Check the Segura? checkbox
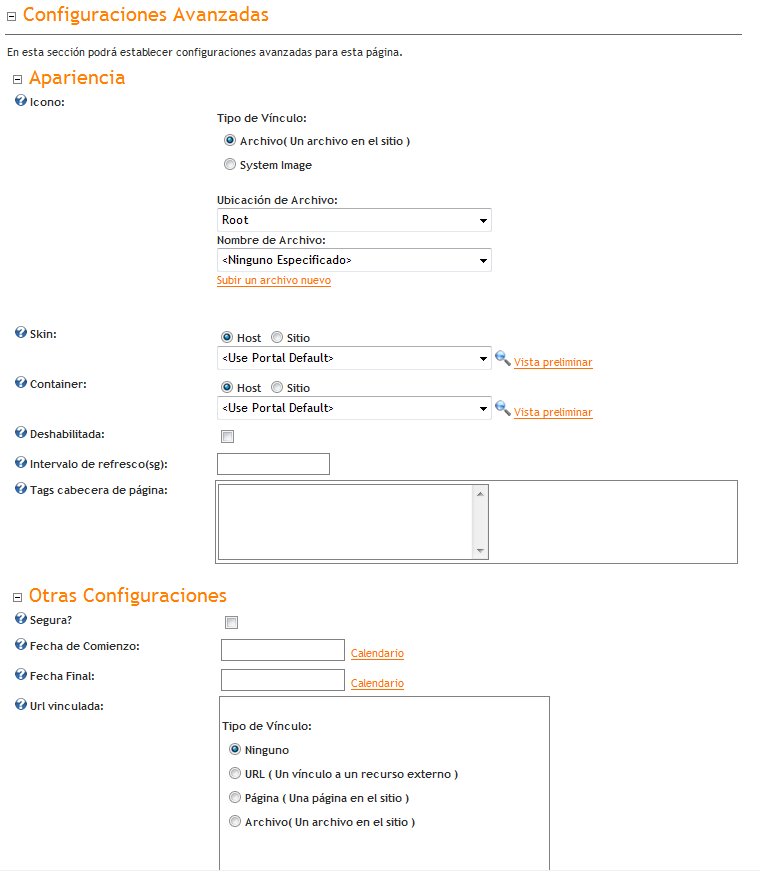This screenshot has width=760, height=871. (x=231, y=623)
